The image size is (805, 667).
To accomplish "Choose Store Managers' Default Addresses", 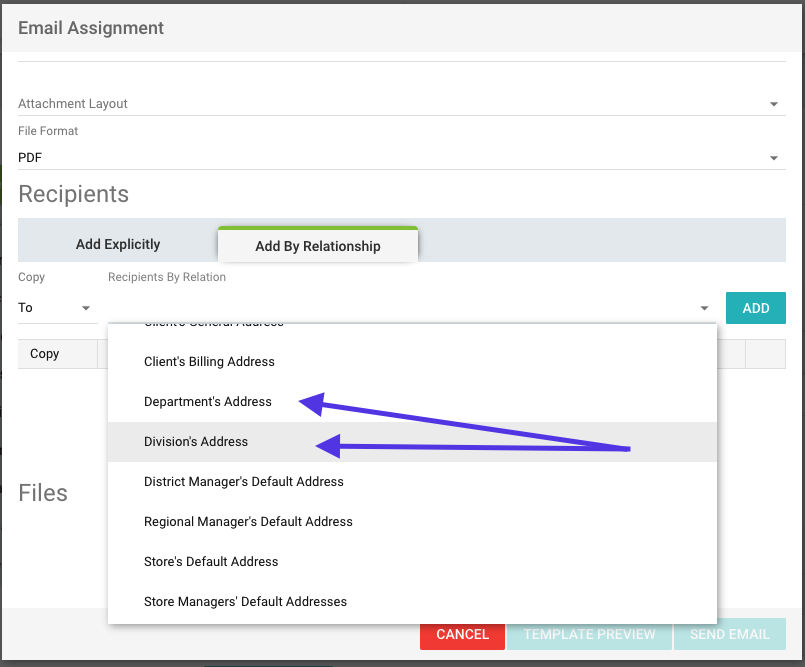I will (x=245, y=602).
